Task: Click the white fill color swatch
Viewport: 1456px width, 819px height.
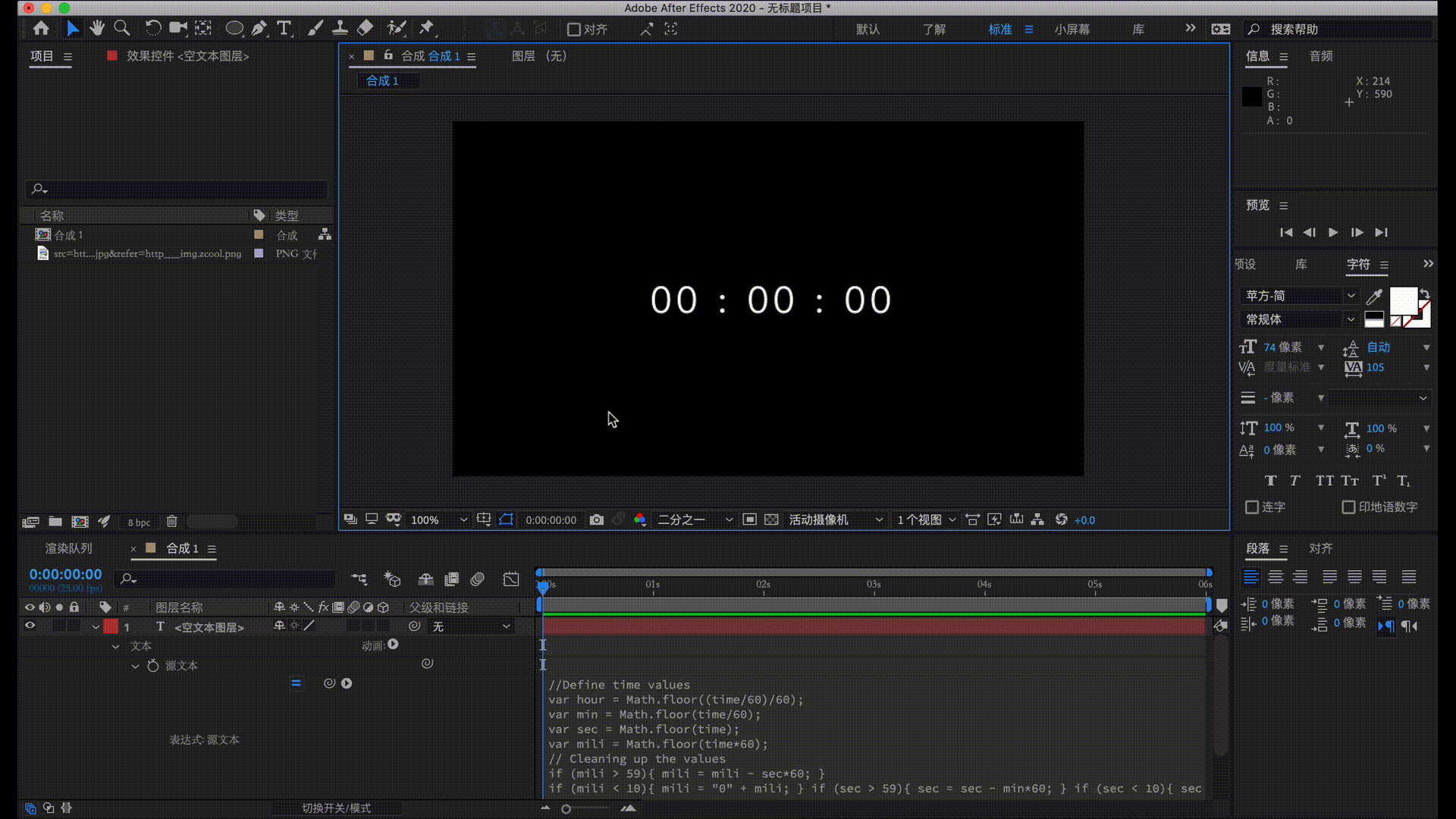Action: click(x=1402, y=301)
